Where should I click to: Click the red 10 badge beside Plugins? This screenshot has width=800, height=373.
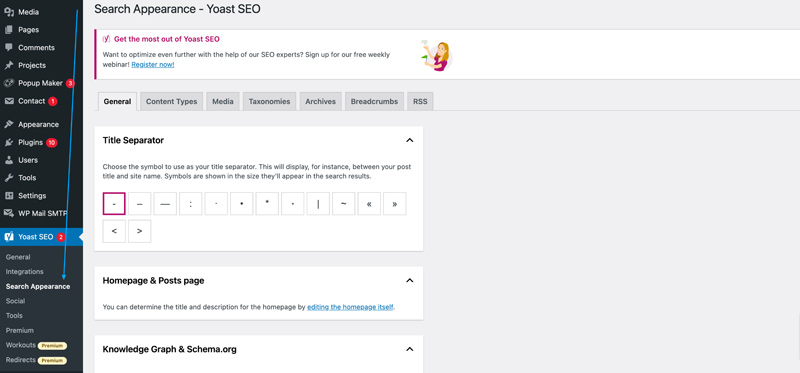tap(52, 142)
